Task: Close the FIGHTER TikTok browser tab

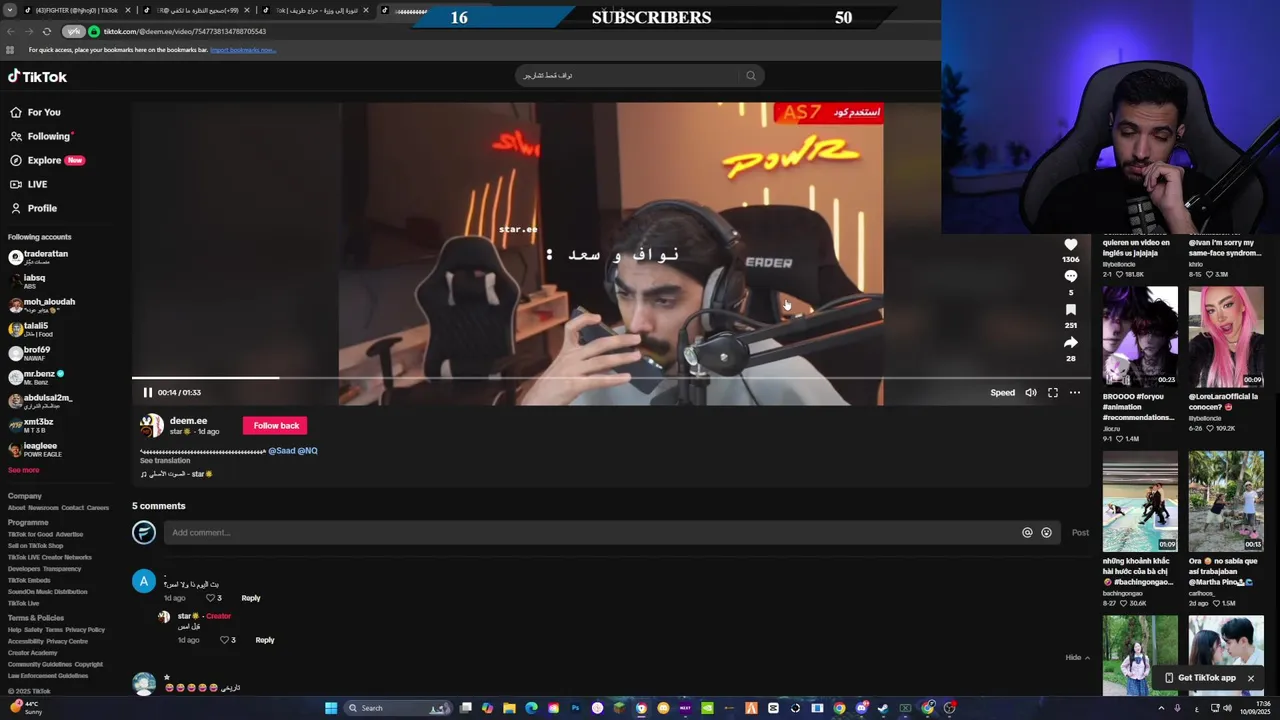Action: click(128, 10)
